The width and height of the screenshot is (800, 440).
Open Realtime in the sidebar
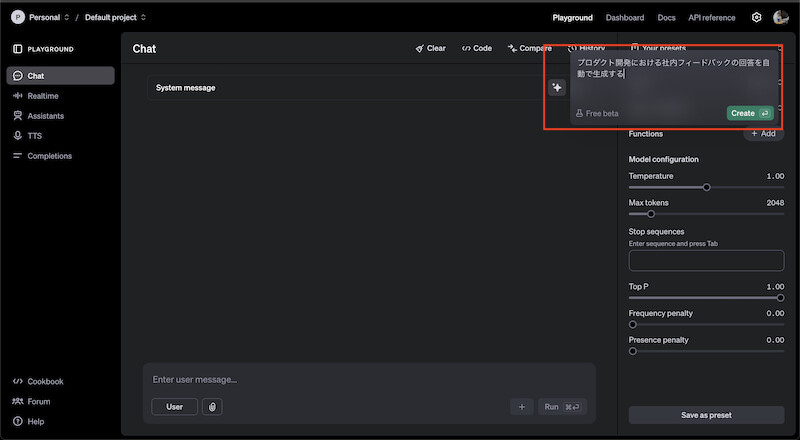tap(42, 96)
